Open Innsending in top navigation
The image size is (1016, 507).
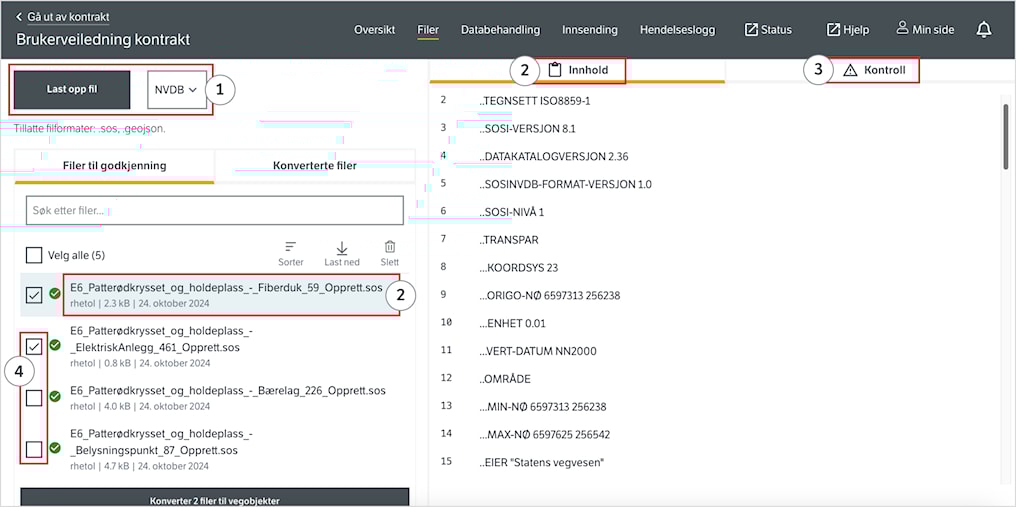[590, 30]
